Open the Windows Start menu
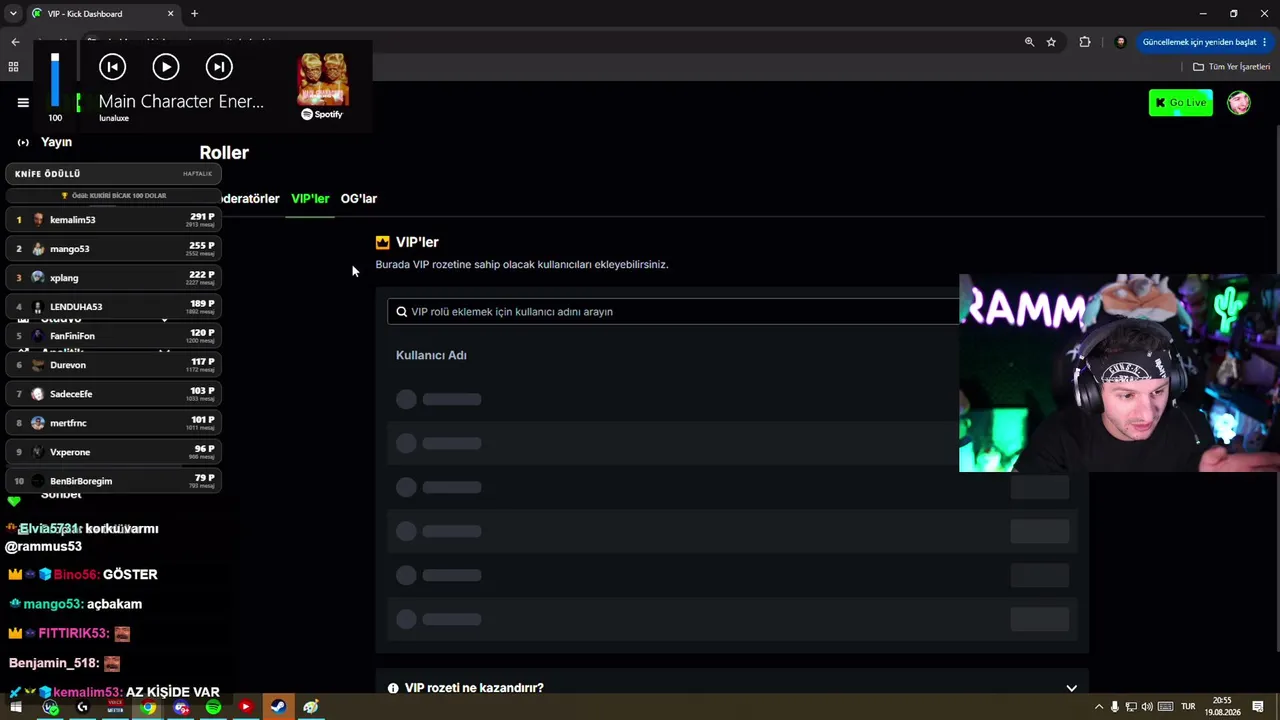Screen dimensions: 1280x720 pyautogui.click(x=16, y=707)
